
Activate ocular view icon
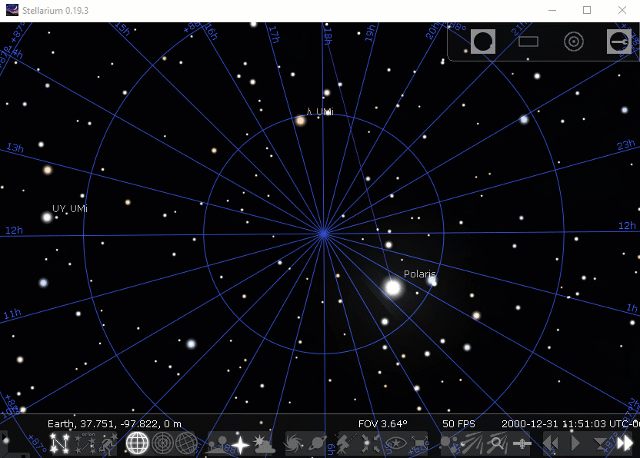[483, 41]
